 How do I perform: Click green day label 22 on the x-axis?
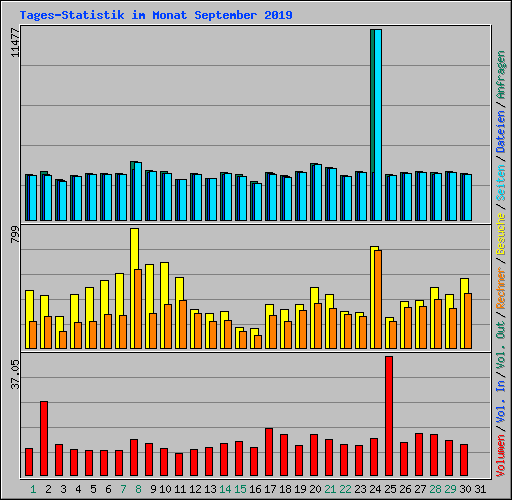[x=345, y=489]
